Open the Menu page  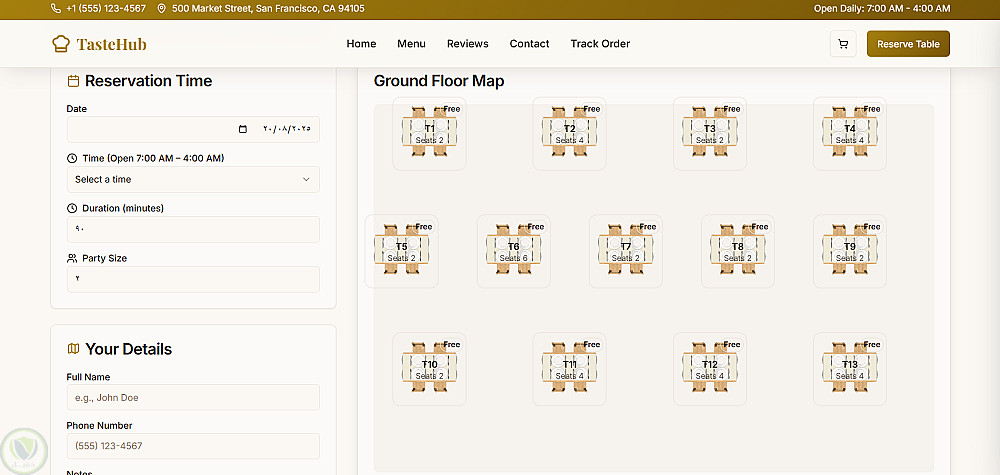click(x=411, y=44)
